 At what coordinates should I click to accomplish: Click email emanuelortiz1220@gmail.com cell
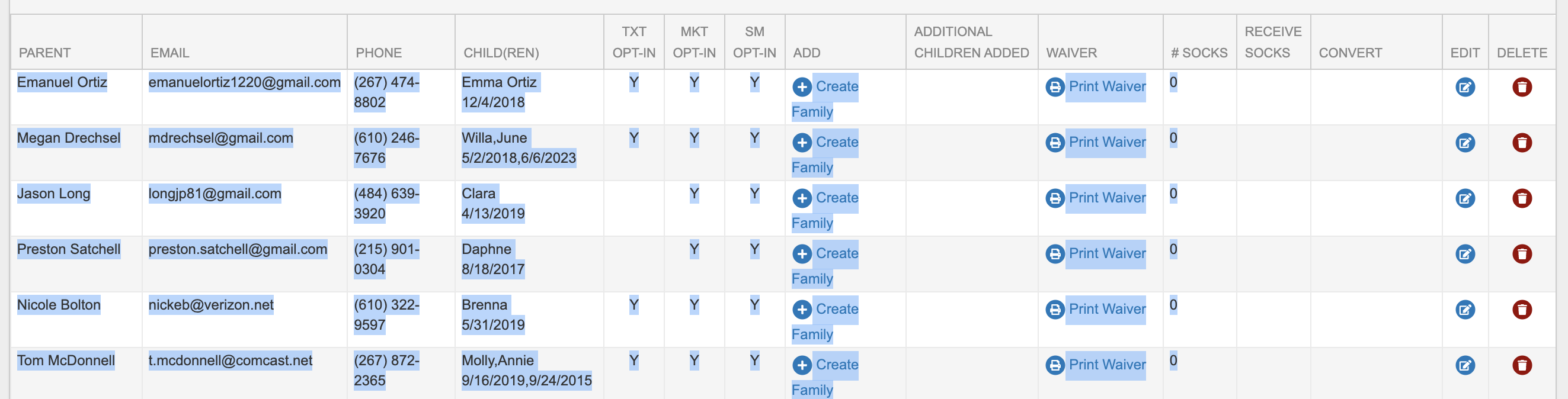(x=244, y=83)
